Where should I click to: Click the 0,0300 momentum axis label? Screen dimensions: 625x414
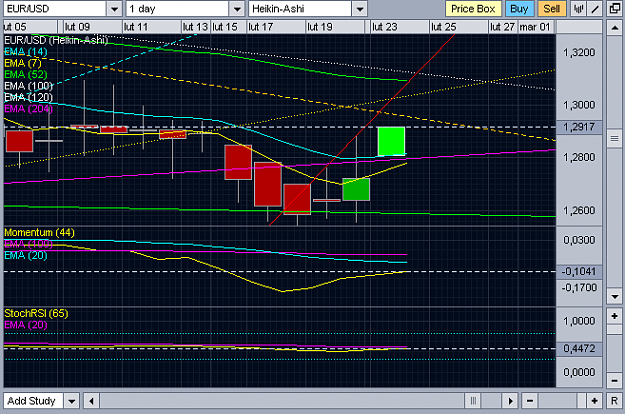coord(579,240)
